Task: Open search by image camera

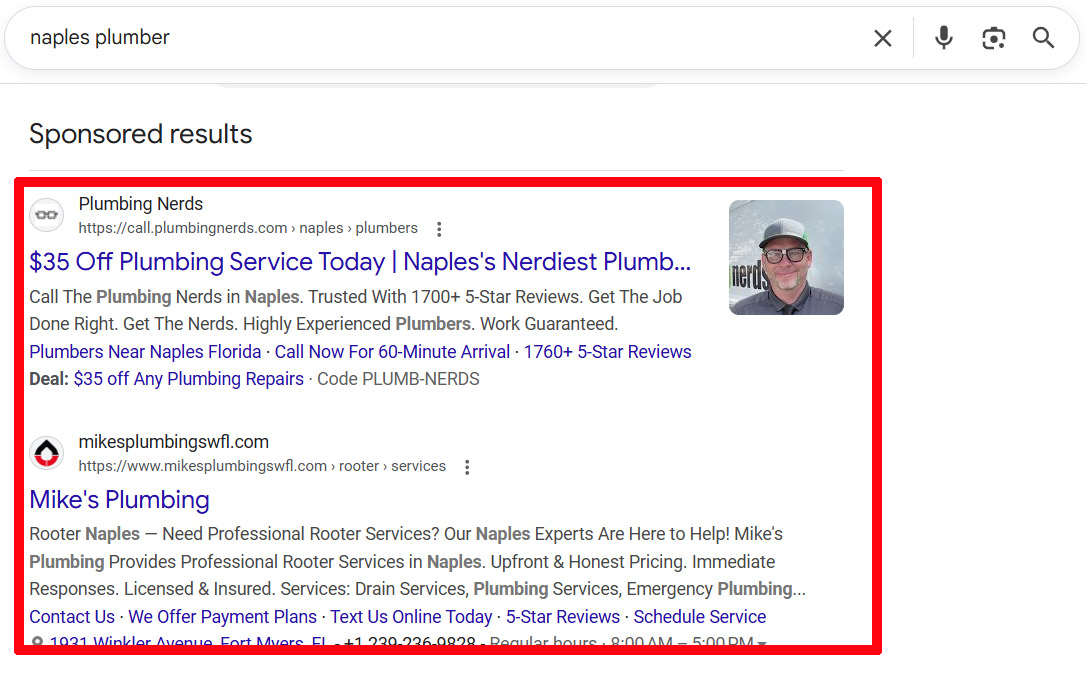Action: [993, 38]
